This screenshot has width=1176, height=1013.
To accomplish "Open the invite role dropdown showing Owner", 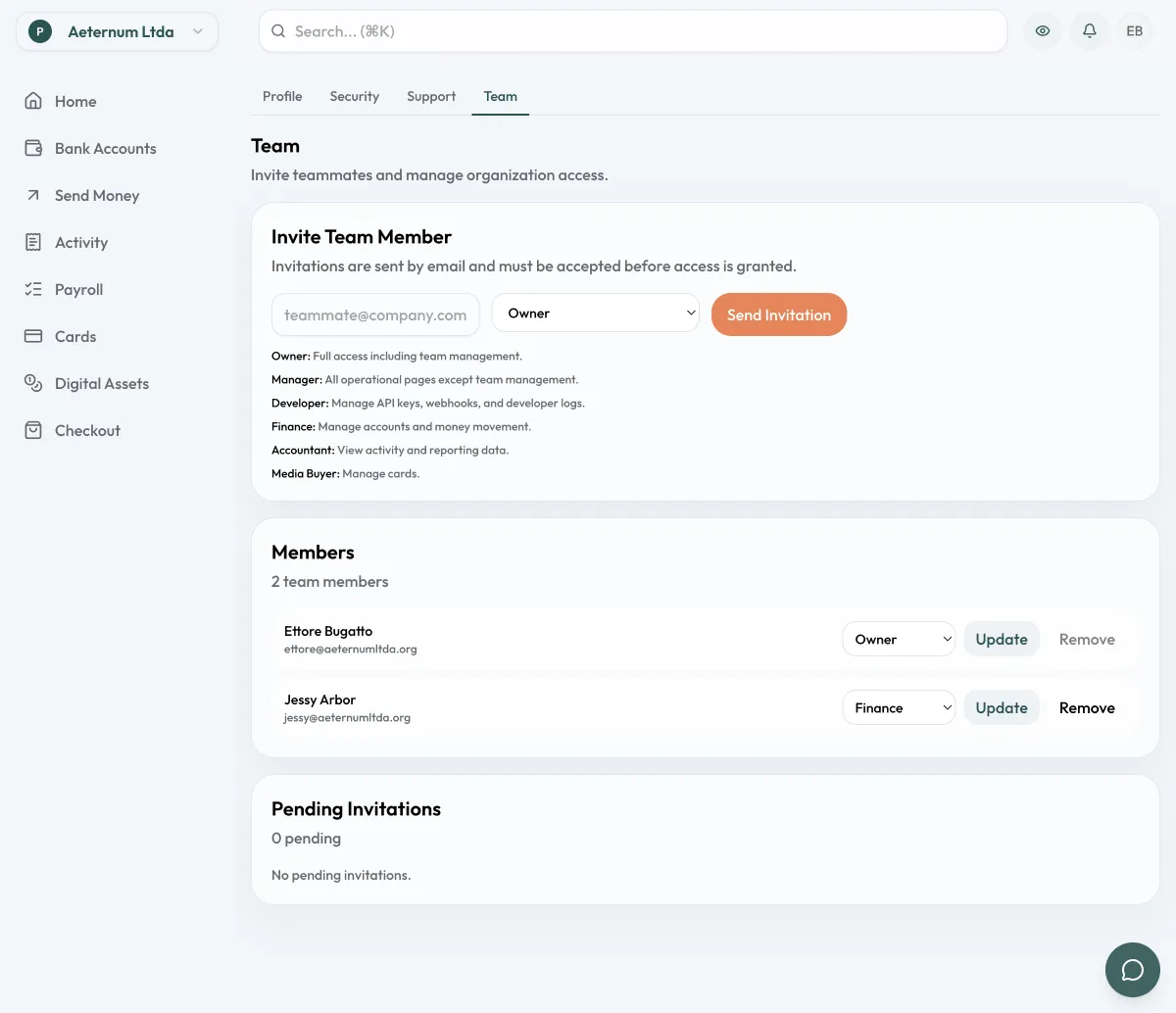I will pyautogui.click(x=596, y=314).
